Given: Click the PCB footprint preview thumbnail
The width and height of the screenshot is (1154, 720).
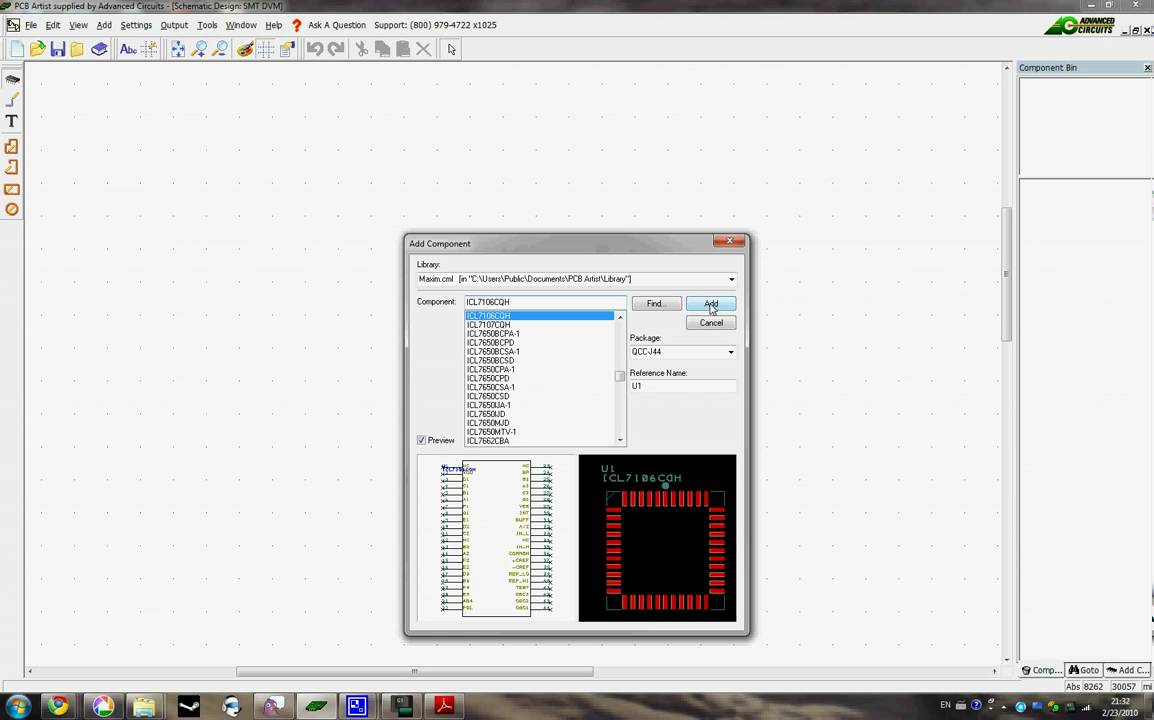Looking at the screenshot, I should point(657,538).
